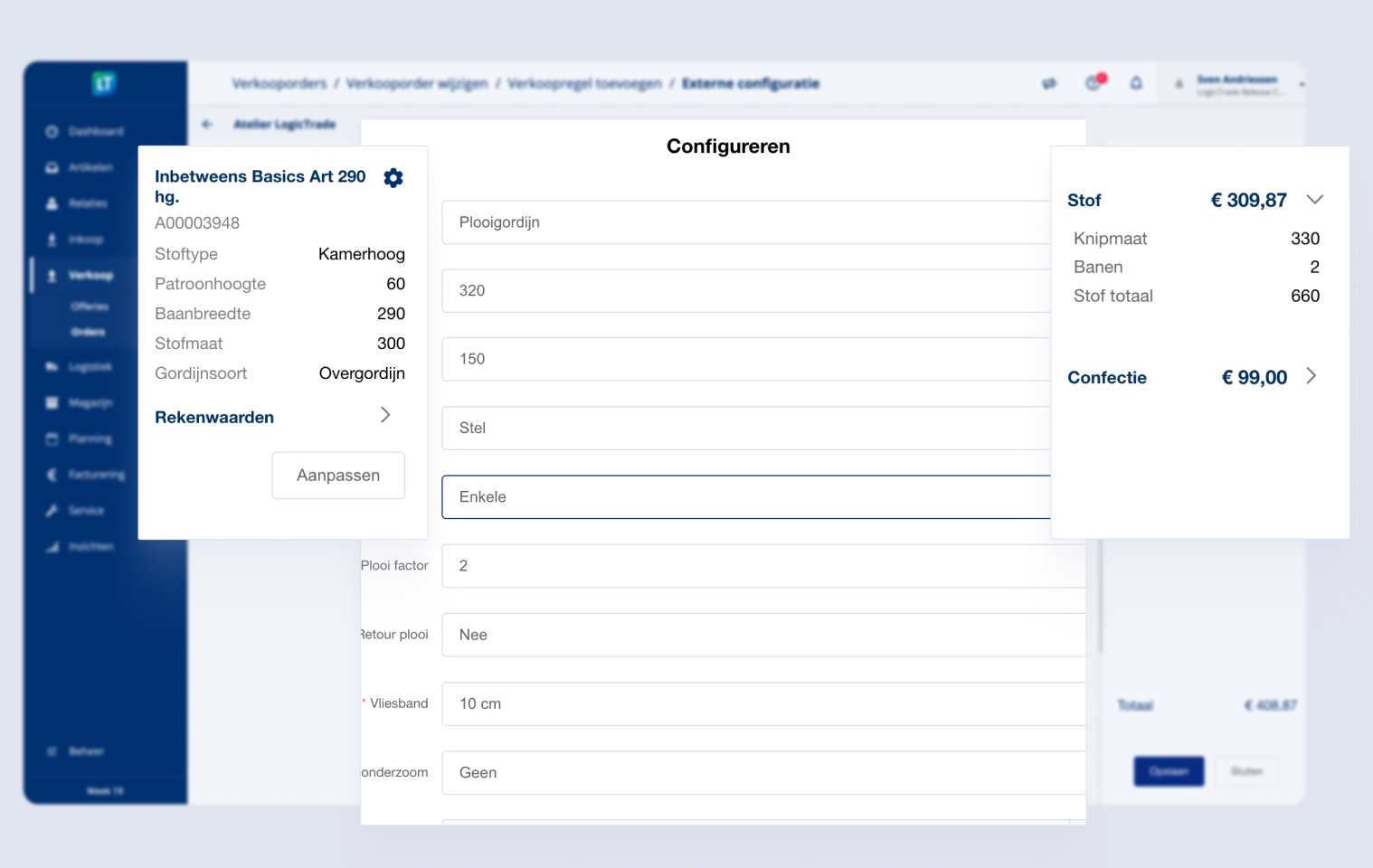The height and width of the screenshot is (868, 1373).
Task: Open the Offertes submenu item
Action: tap(90, 307)
